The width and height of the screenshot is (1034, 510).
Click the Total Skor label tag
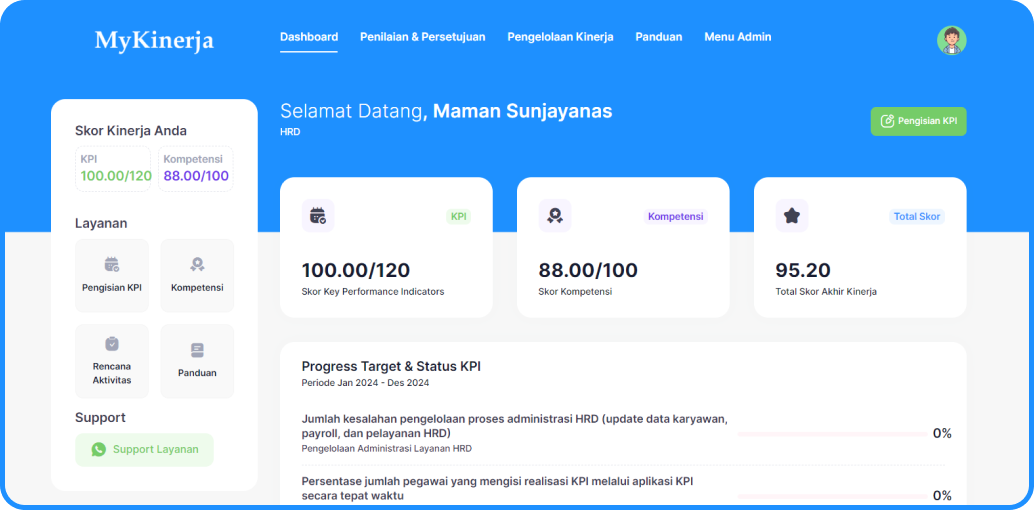click(x=916, y=216)
